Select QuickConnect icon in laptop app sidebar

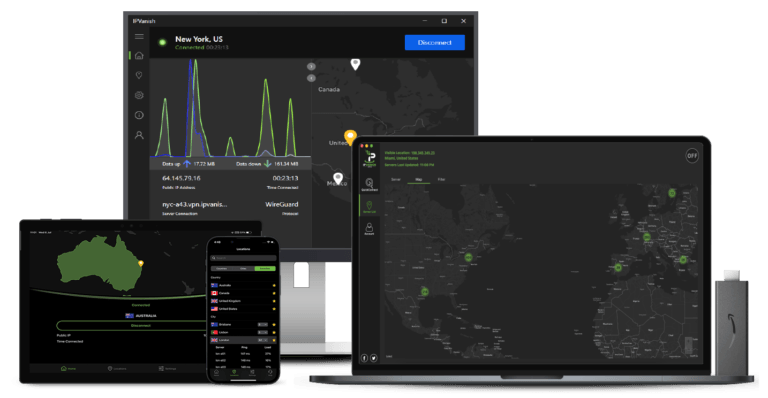pyautogui.click(x=369, y=185)
